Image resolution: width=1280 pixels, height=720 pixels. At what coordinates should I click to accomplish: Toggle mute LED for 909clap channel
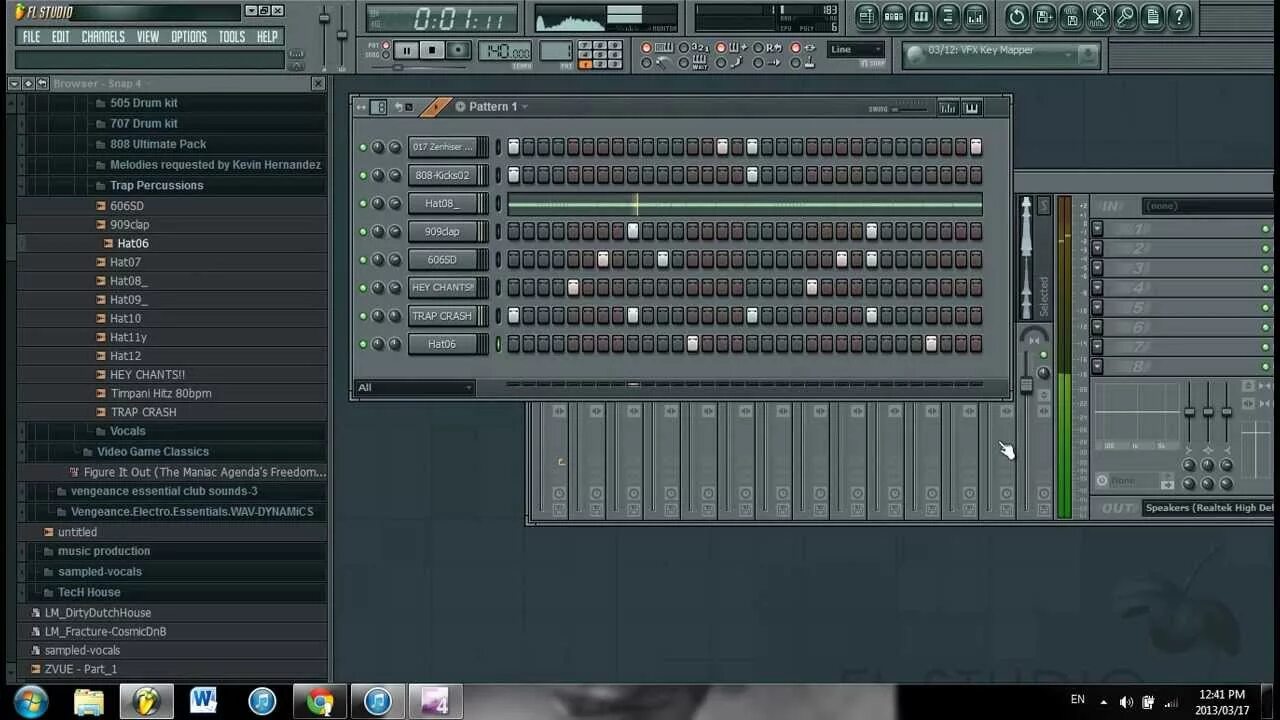click(x=363, y=231)
